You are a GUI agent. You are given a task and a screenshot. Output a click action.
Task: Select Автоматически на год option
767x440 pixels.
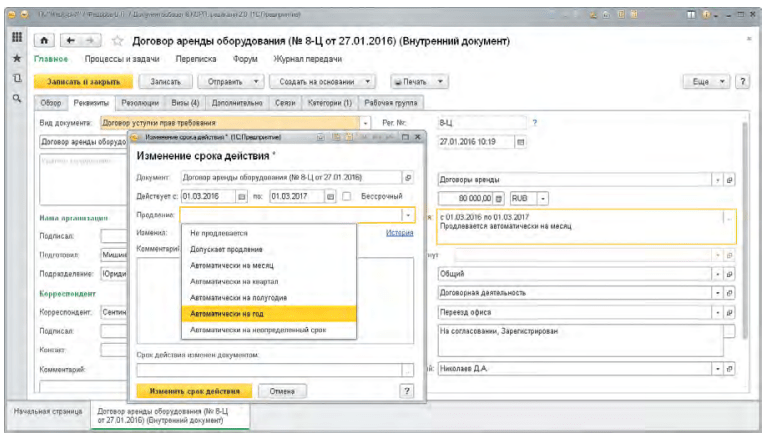point(269,314)
